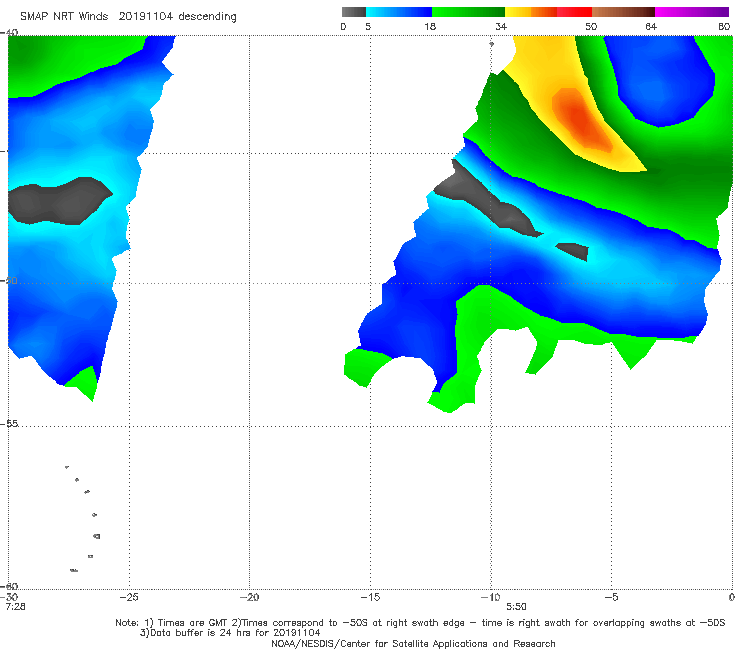The height and width of the screenshot is (650, 740).
Task: Click the 'Note: 1) Times are GMT' line
Action: 420,623
